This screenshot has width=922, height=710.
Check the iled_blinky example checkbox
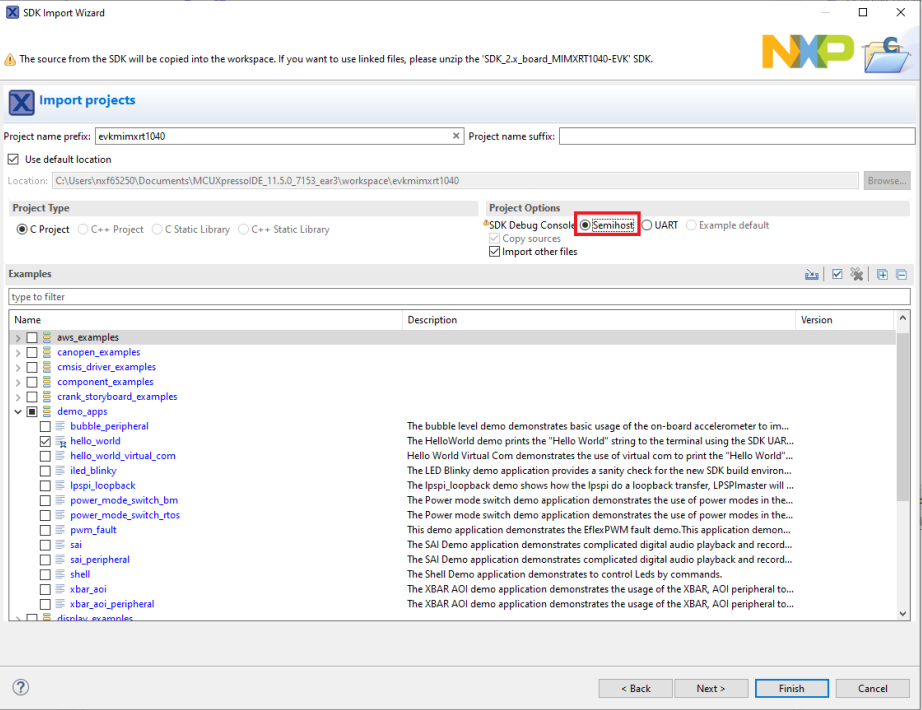[45, 471]
